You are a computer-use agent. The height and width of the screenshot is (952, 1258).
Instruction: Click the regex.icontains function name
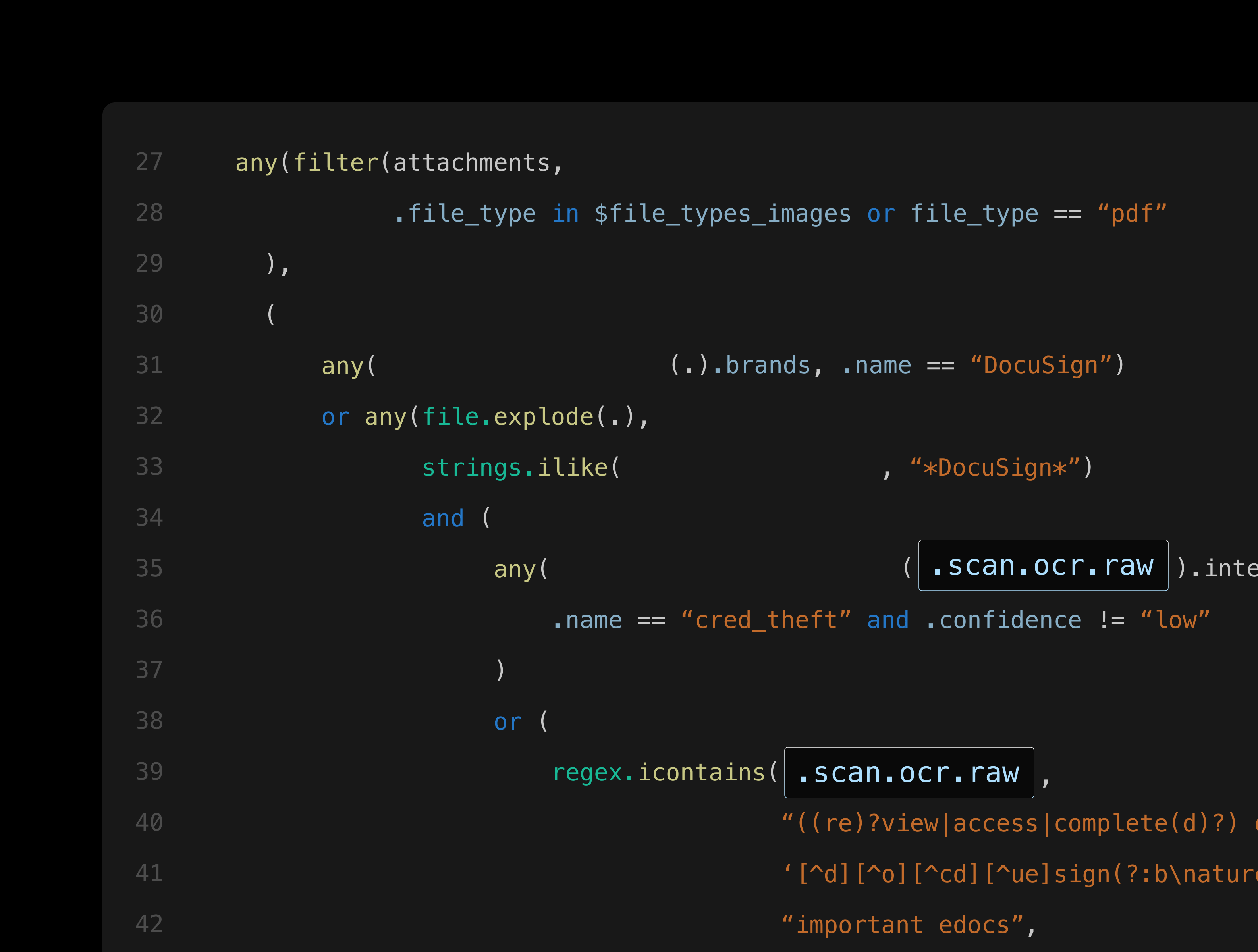pos(658,772)
